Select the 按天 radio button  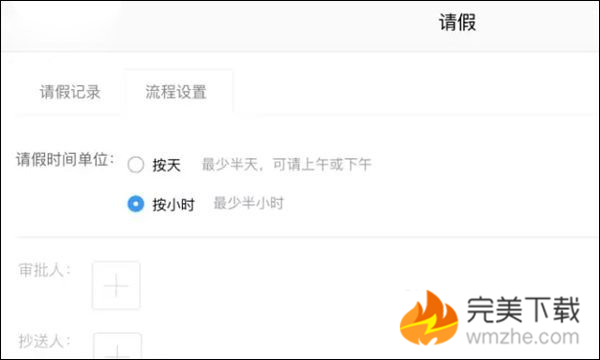point(136,165)
